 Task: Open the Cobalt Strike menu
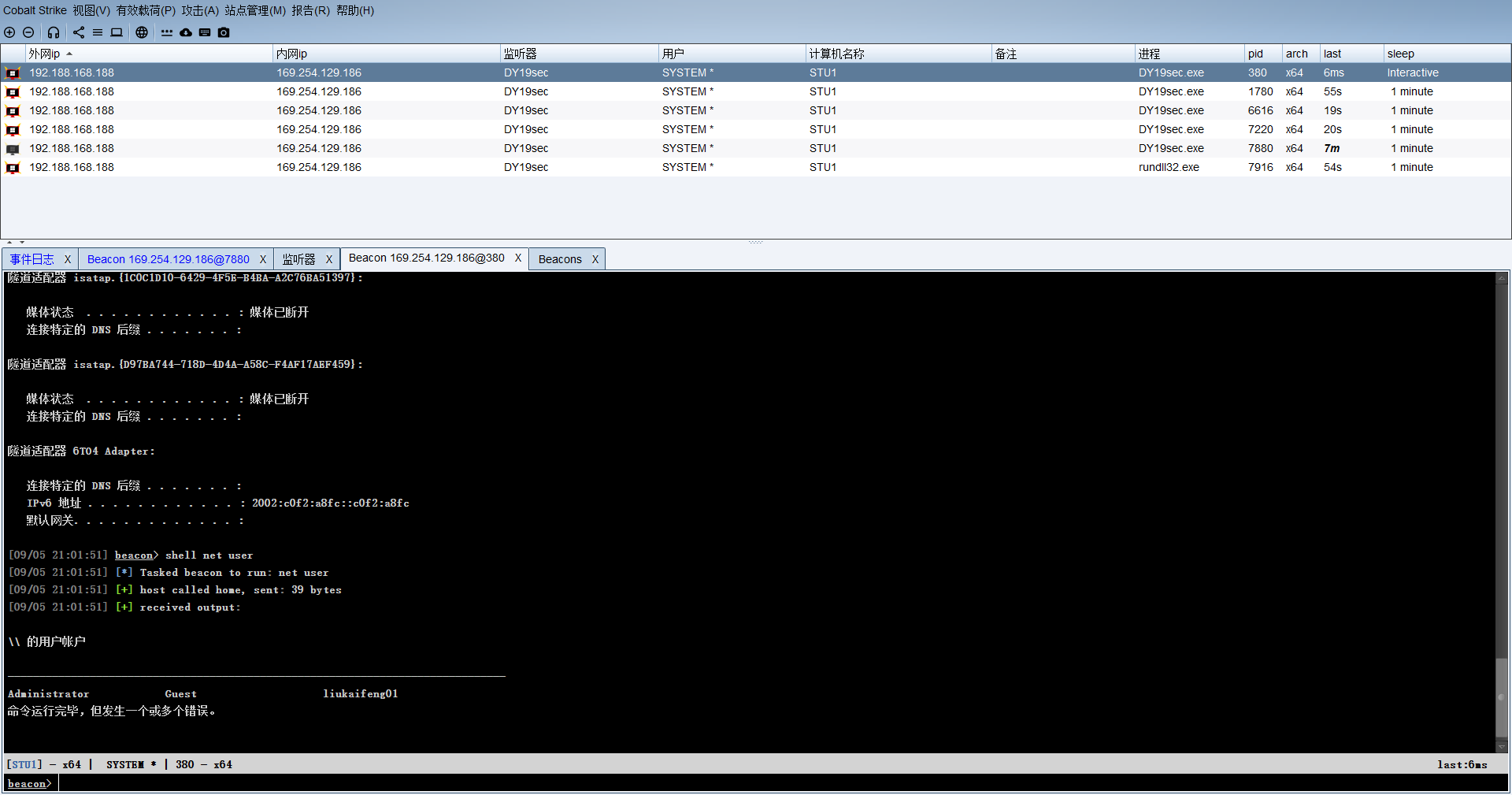tap(35, 10)
